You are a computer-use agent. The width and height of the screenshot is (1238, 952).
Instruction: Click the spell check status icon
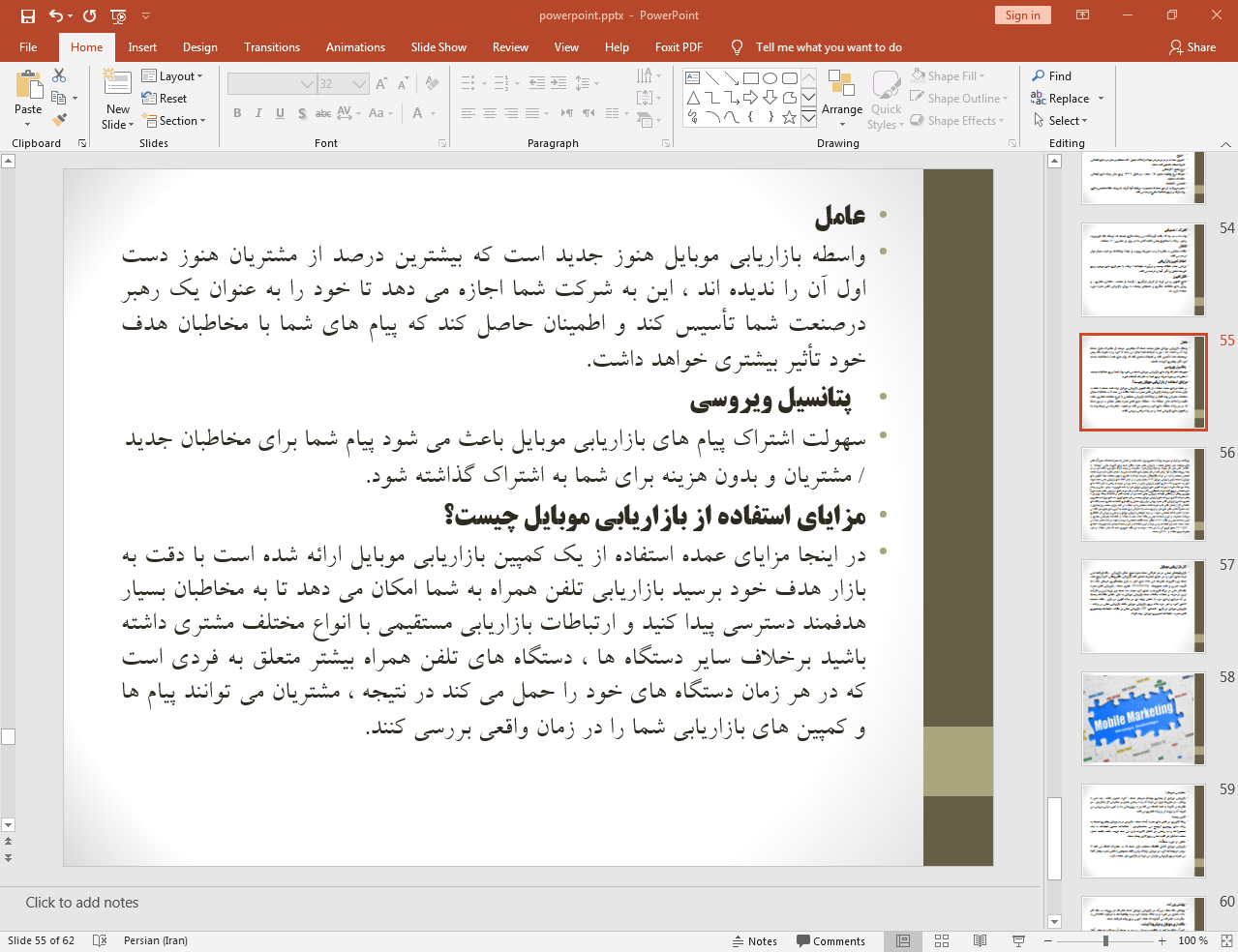[100, 940]
